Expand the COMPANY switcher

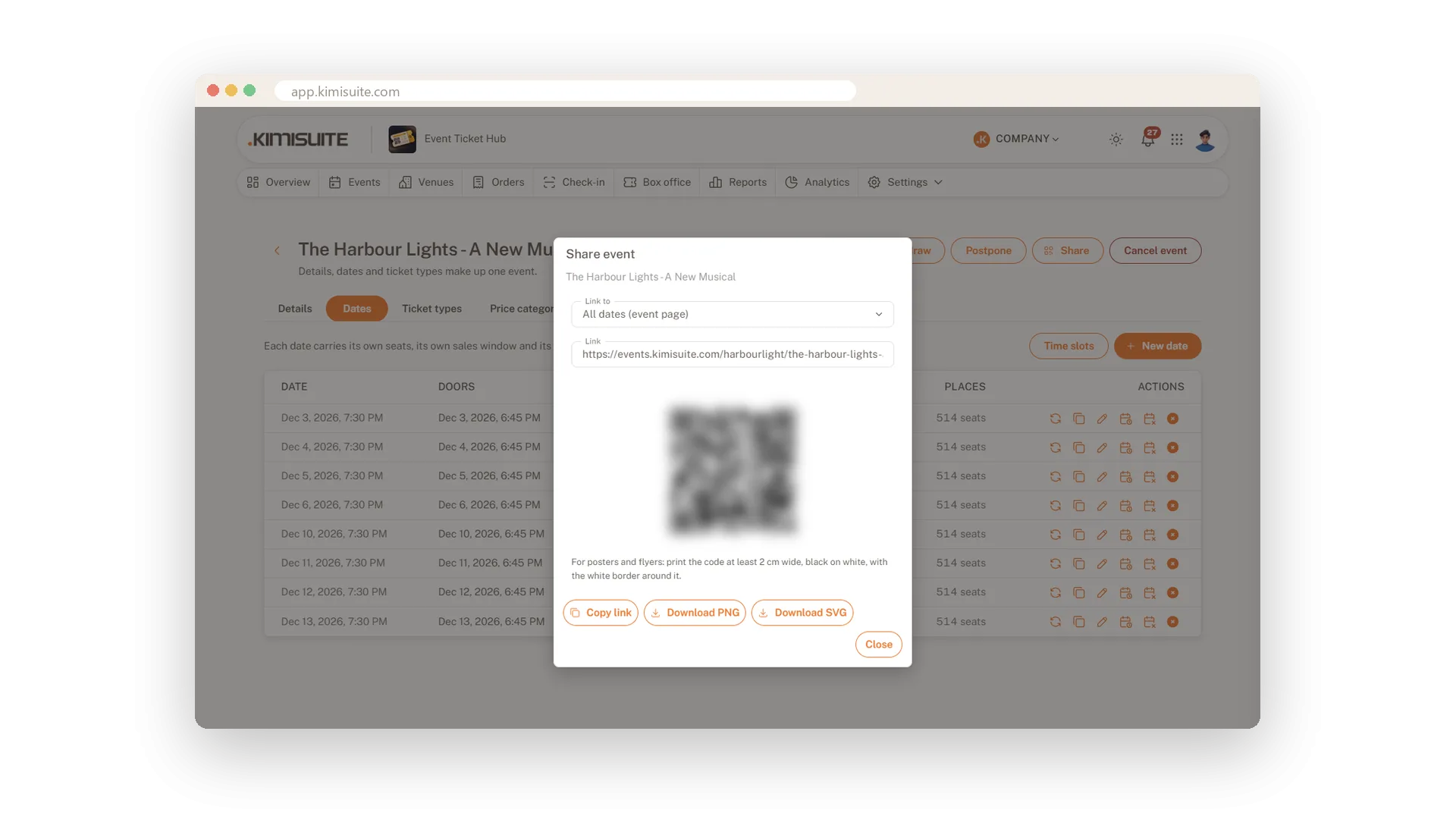(1016, 139)
